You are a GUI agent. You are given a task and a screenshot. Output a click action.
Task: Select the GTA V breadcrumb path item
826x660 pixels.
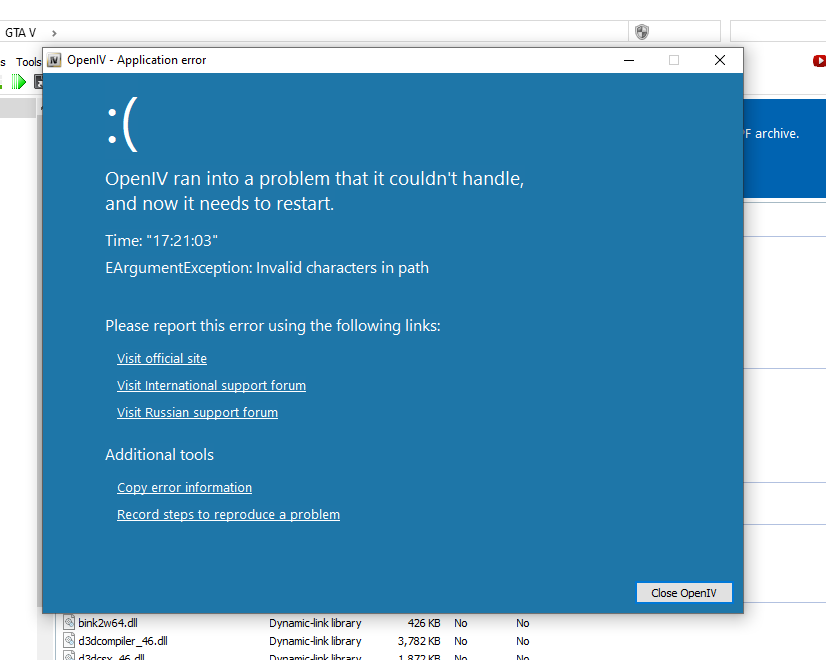(20, 33)
